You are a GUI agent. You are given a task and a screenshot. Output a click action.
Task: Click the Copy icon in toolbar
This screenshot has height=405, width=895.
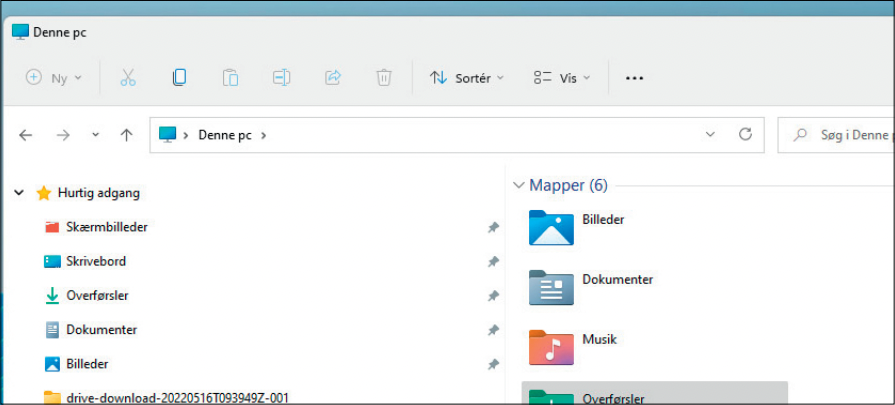pos(179,78)
